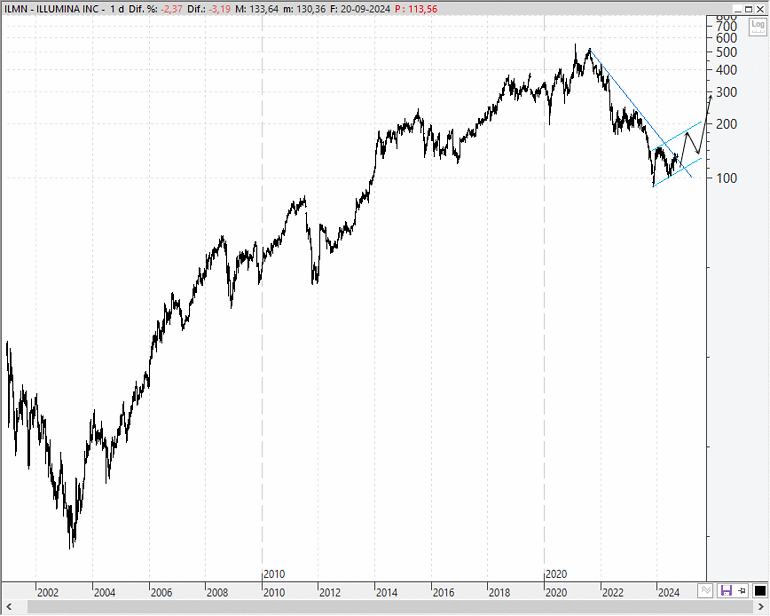Screen dimensions: 770x616
Task: Click the 'm: 130,36' minimum value
Action: point(304,9)
